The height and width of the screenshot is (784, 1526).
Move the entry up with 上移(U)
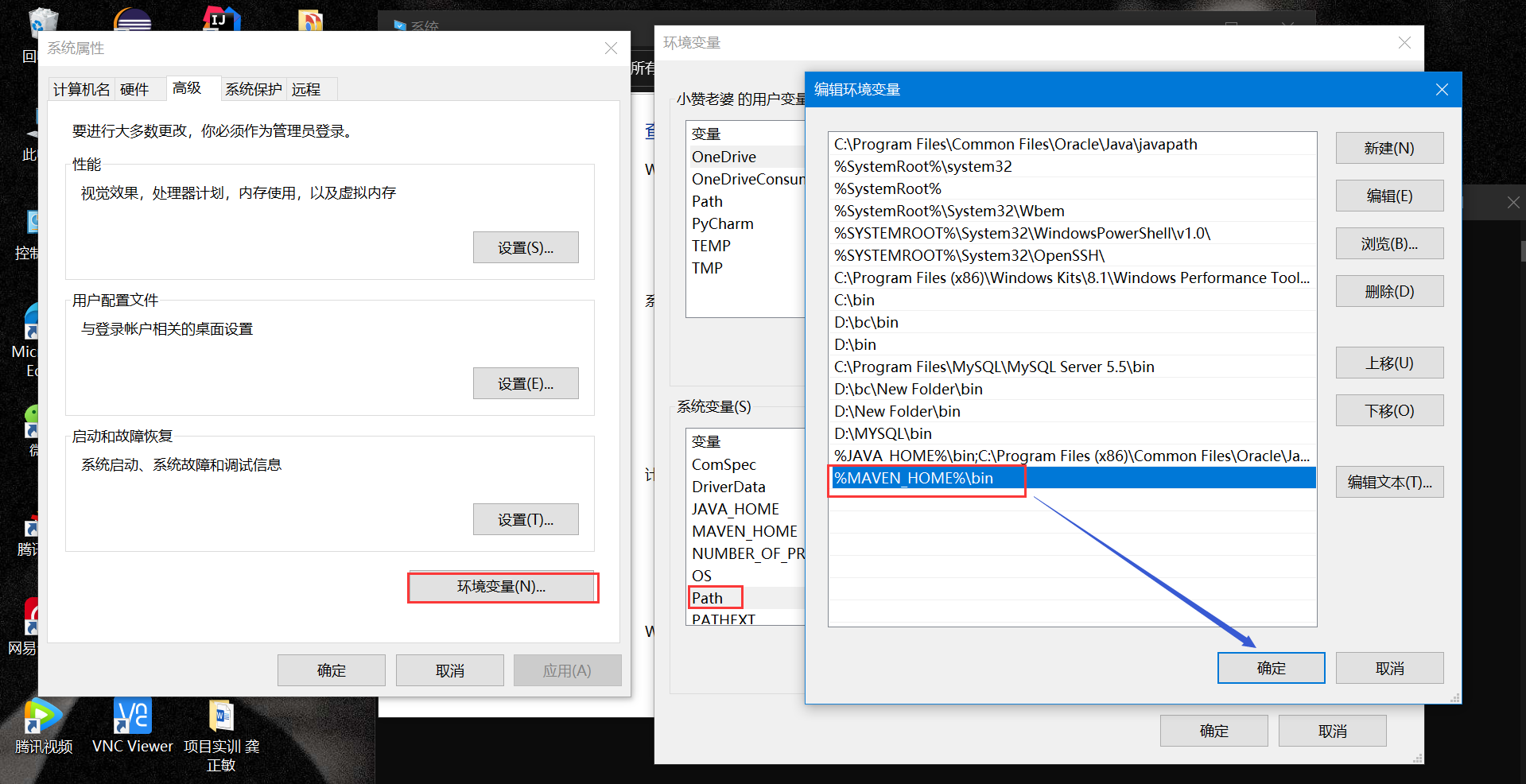[x=1389, y=363]
